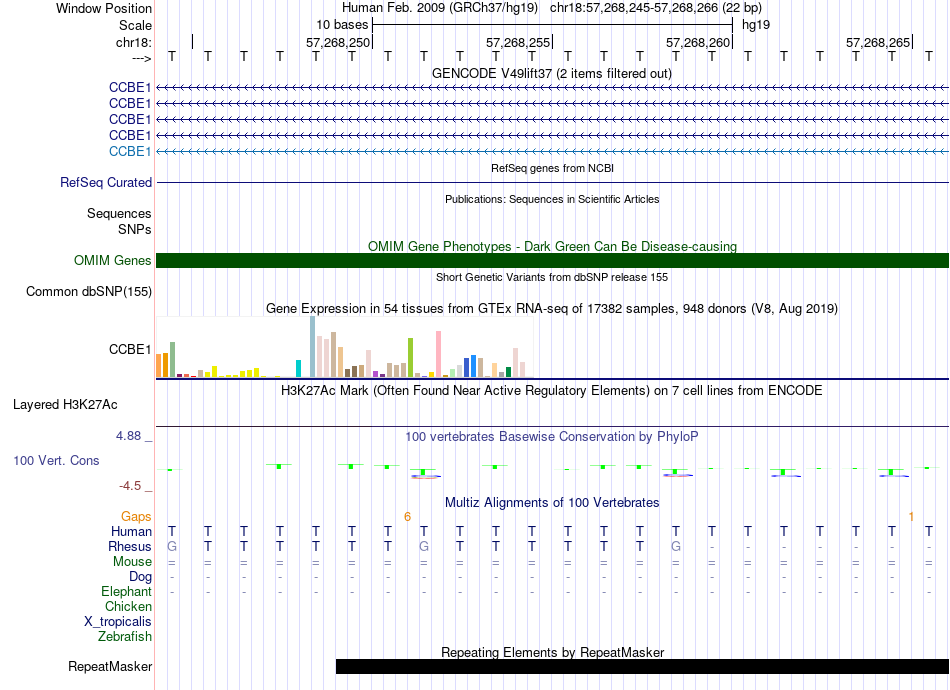The image size is (950, 690).
Task: Click the chr18: ruler label
Action: [x=133, y=42]
